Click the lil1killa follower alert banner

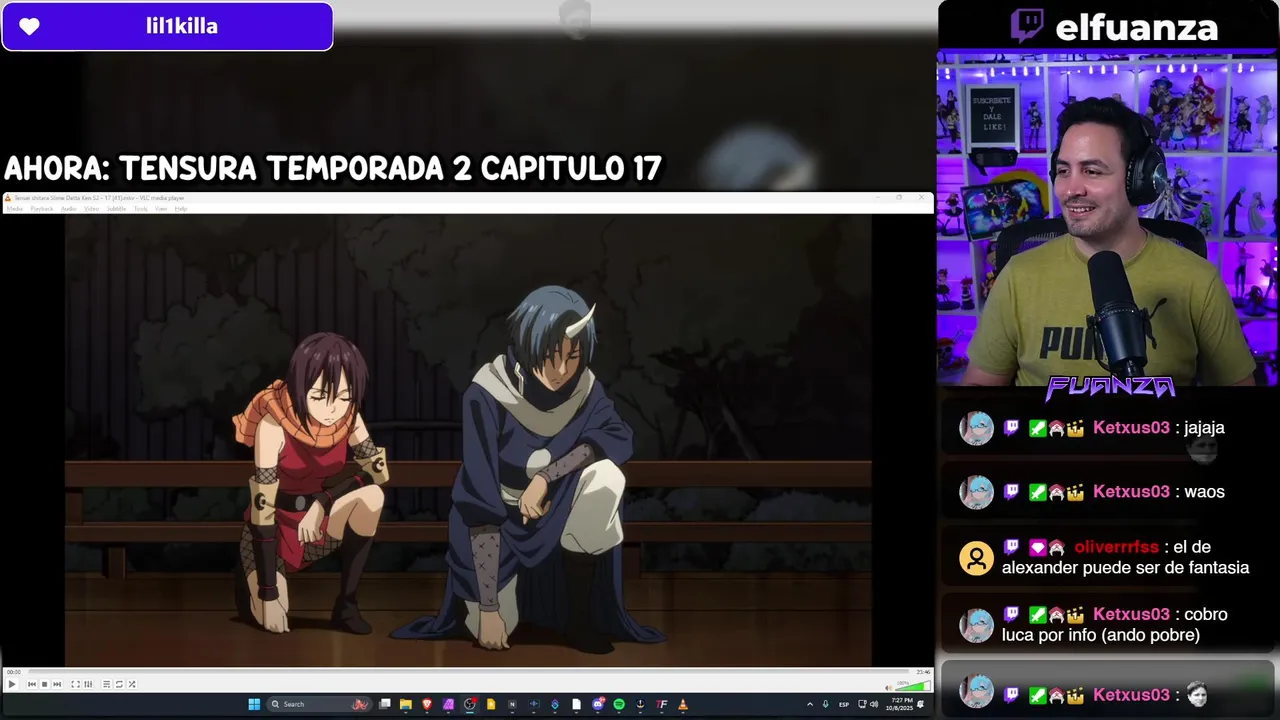click(x=167, y=26)
